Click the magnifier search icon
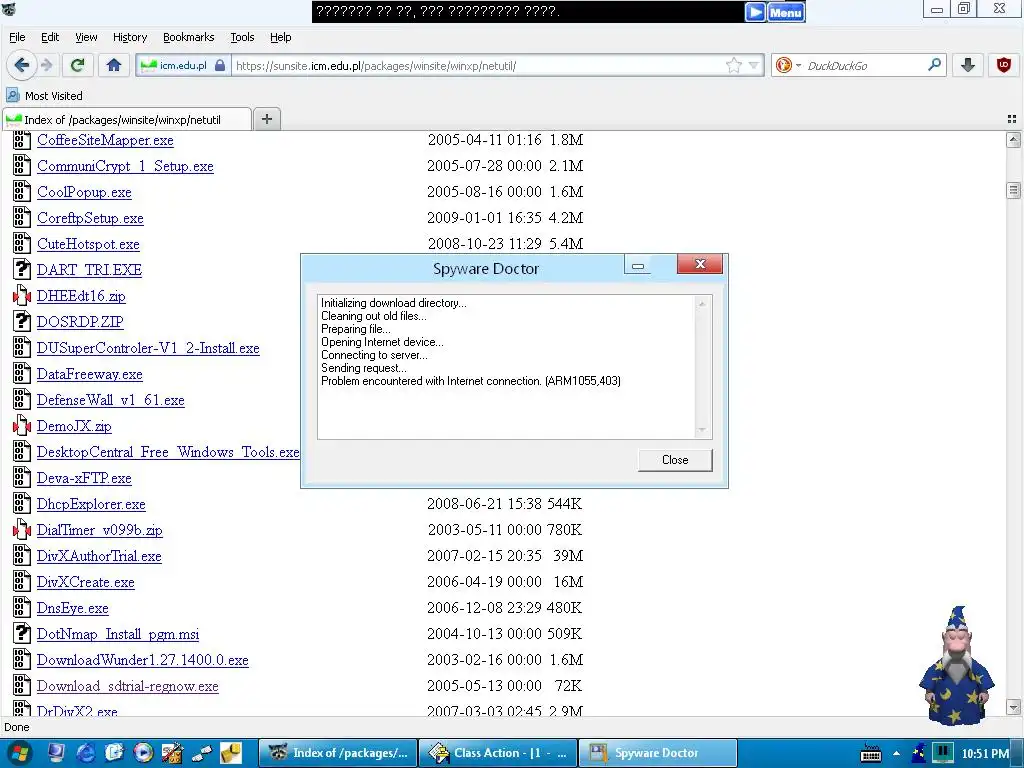 pos(935,65)
